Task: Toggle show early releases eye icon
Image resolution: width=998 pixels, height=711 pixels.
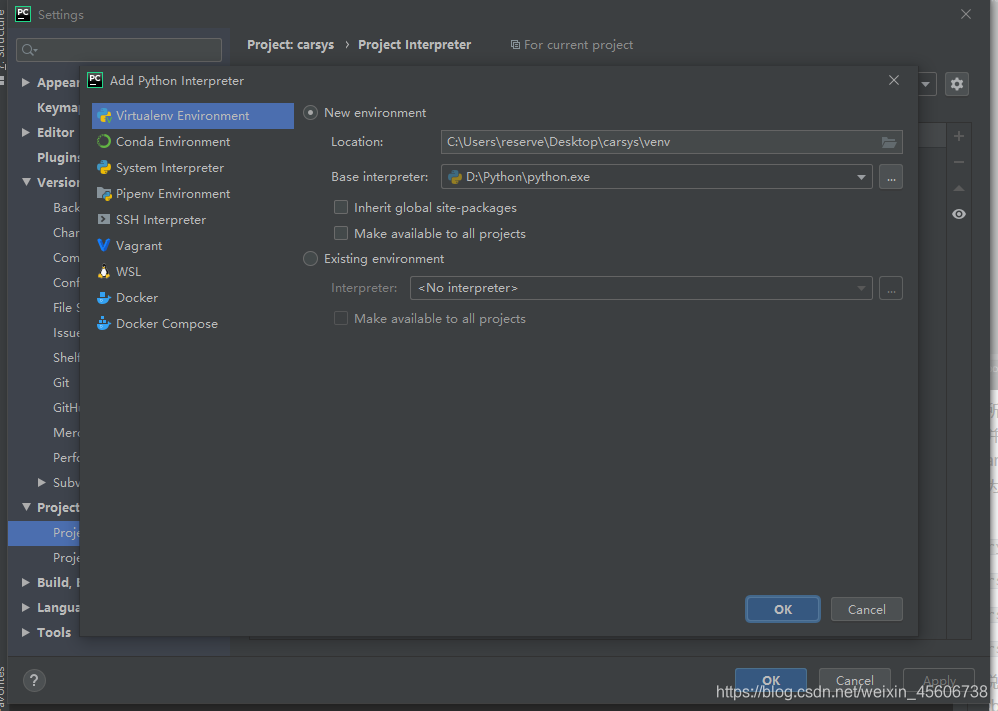Action: [959, 214]
